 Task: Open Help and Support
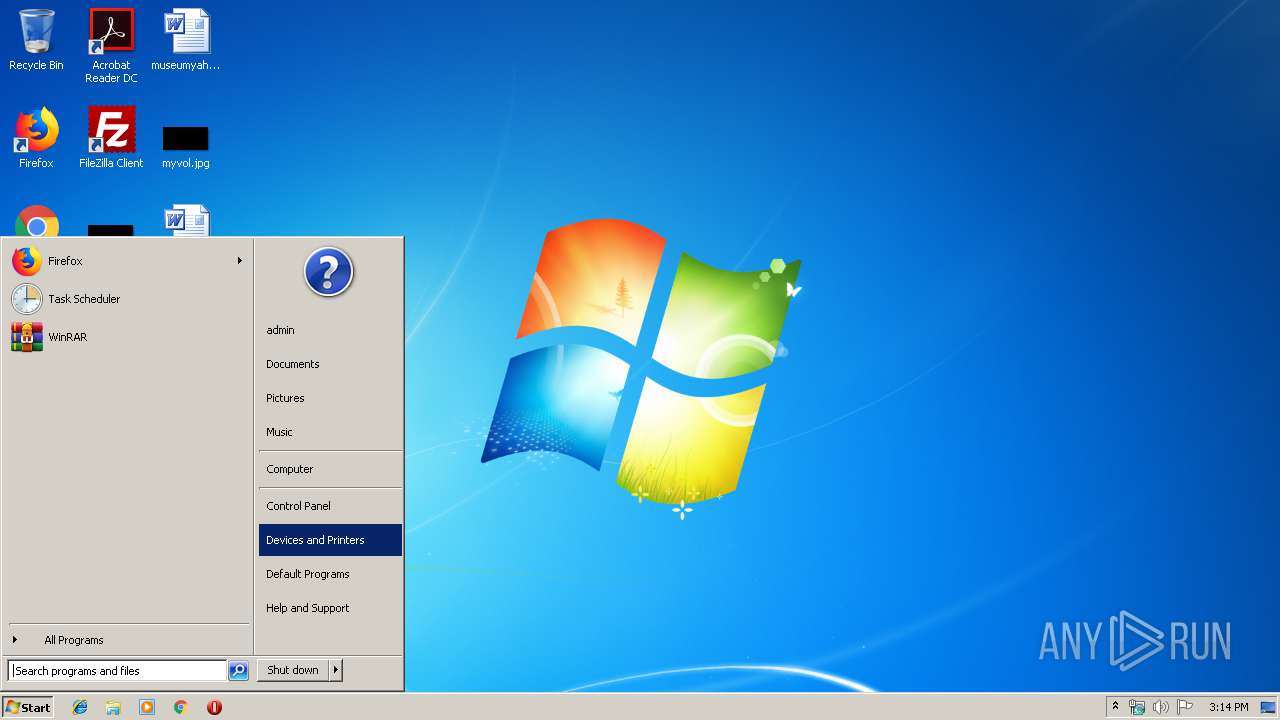(330, 608)
